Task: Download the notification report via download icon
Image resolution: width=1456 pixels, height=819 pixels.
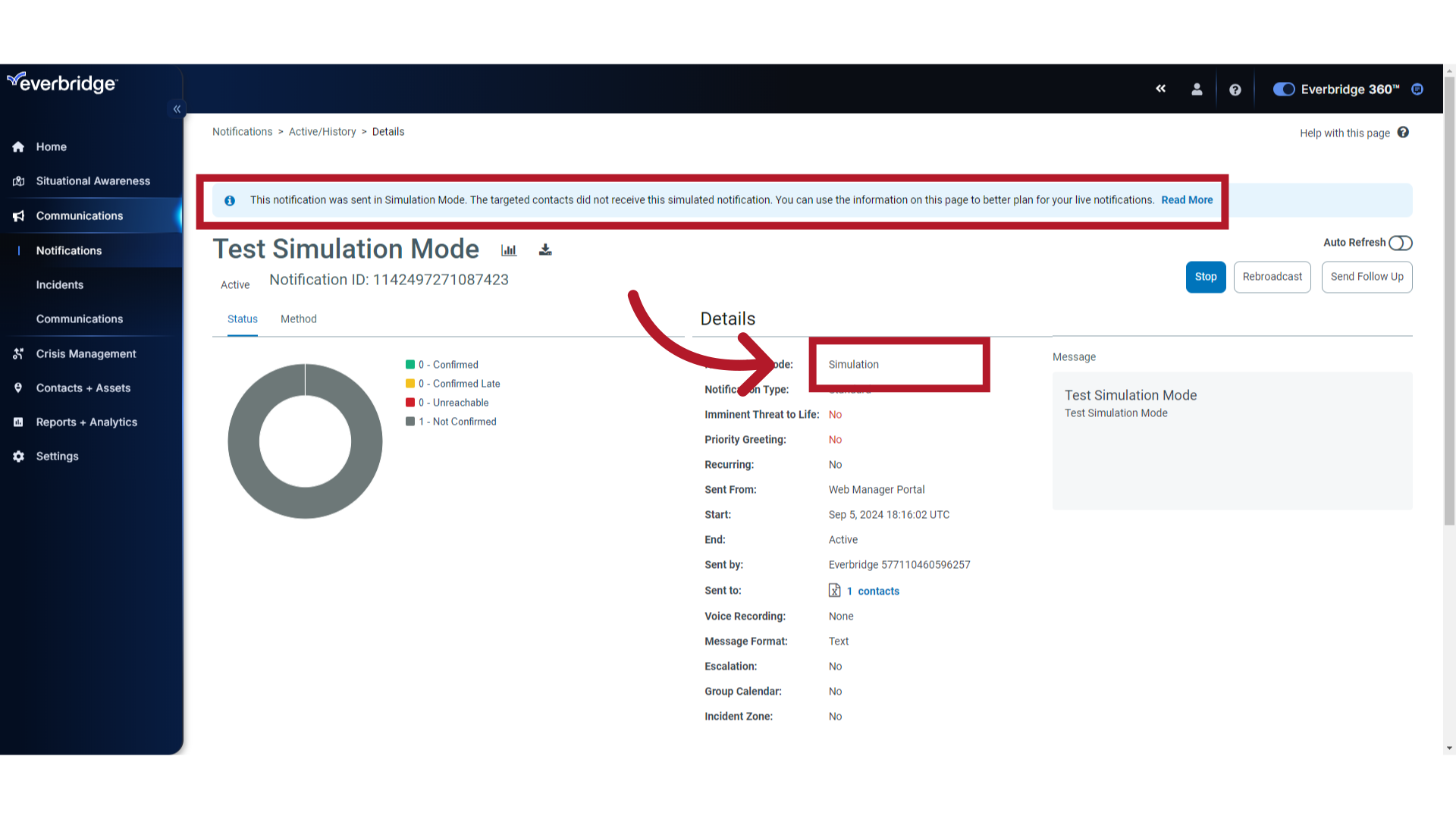Action: pyautogui.click(x=545, y=249)
